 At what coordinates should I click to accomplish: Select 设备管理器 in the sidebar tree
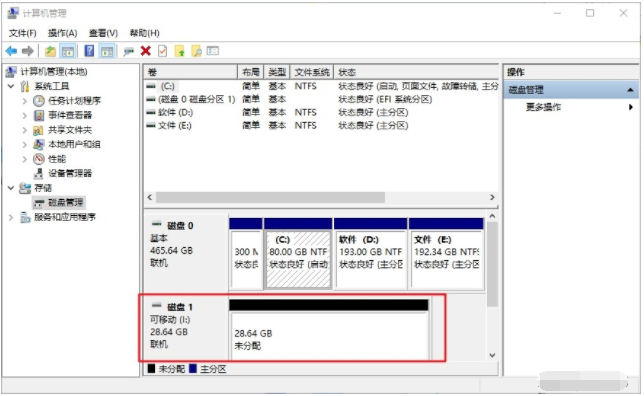(x=70, y=173)
